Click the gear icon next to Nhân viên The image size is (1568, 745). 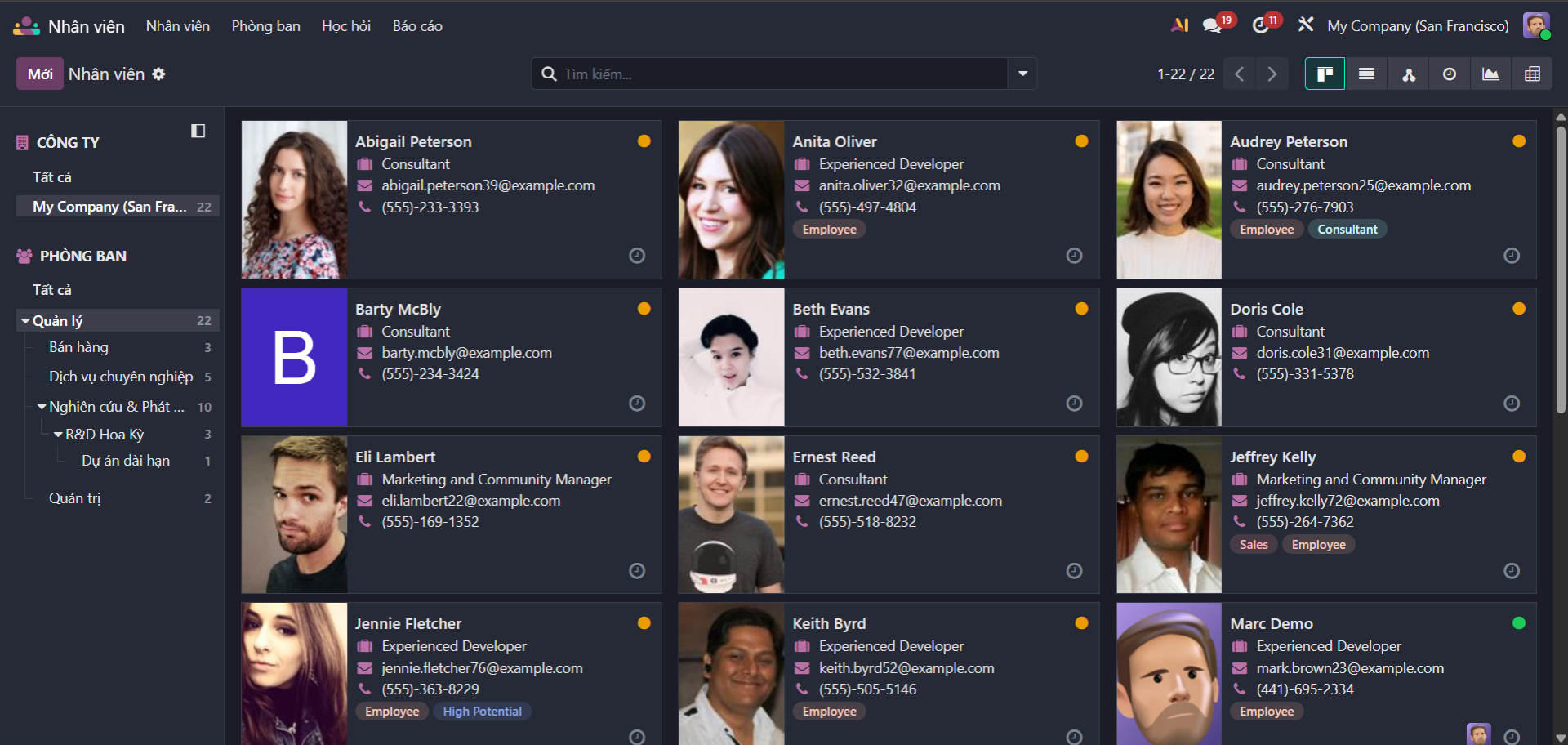[159, 74]
